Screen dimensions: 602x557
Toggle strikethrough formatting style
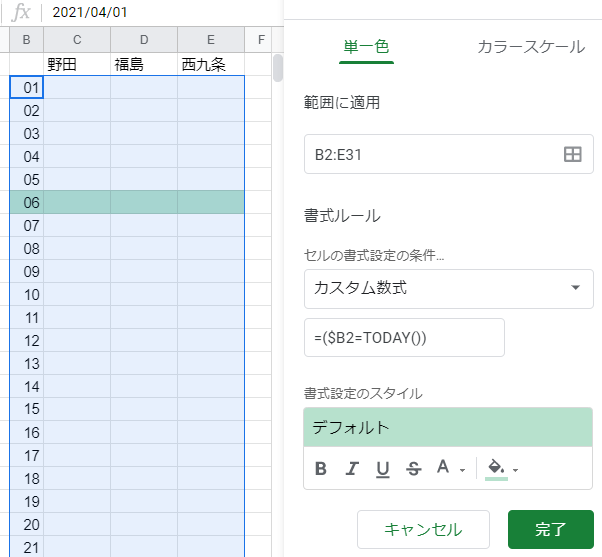point(413,469)
